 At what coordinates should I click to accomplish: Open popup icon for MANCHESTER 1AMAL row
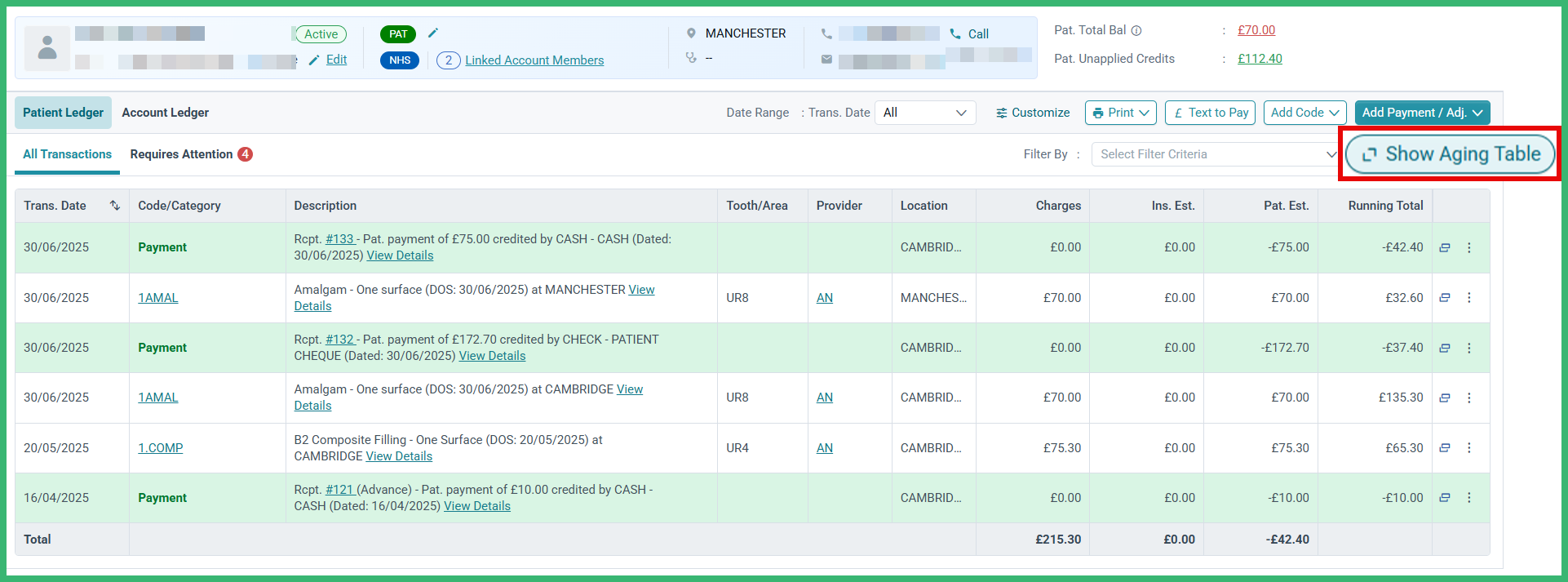[1445, 298]
